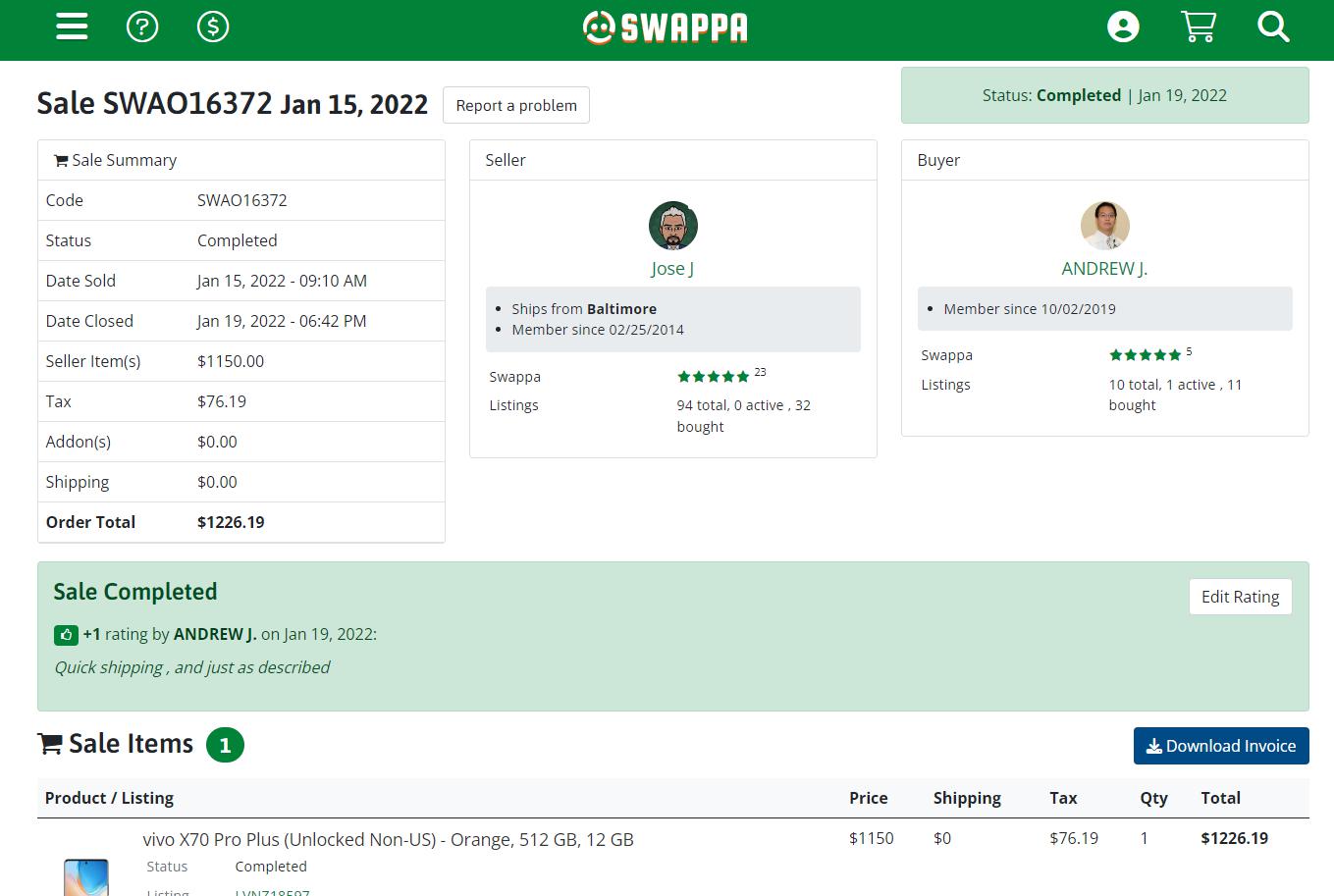Click seller listings '94 total, 0 active' text
1334x896 pixels.
(743, 416)
